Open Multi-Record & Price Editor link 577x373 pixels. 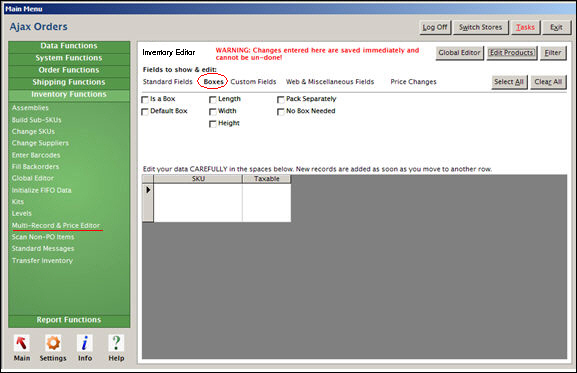tap(56, 225)
